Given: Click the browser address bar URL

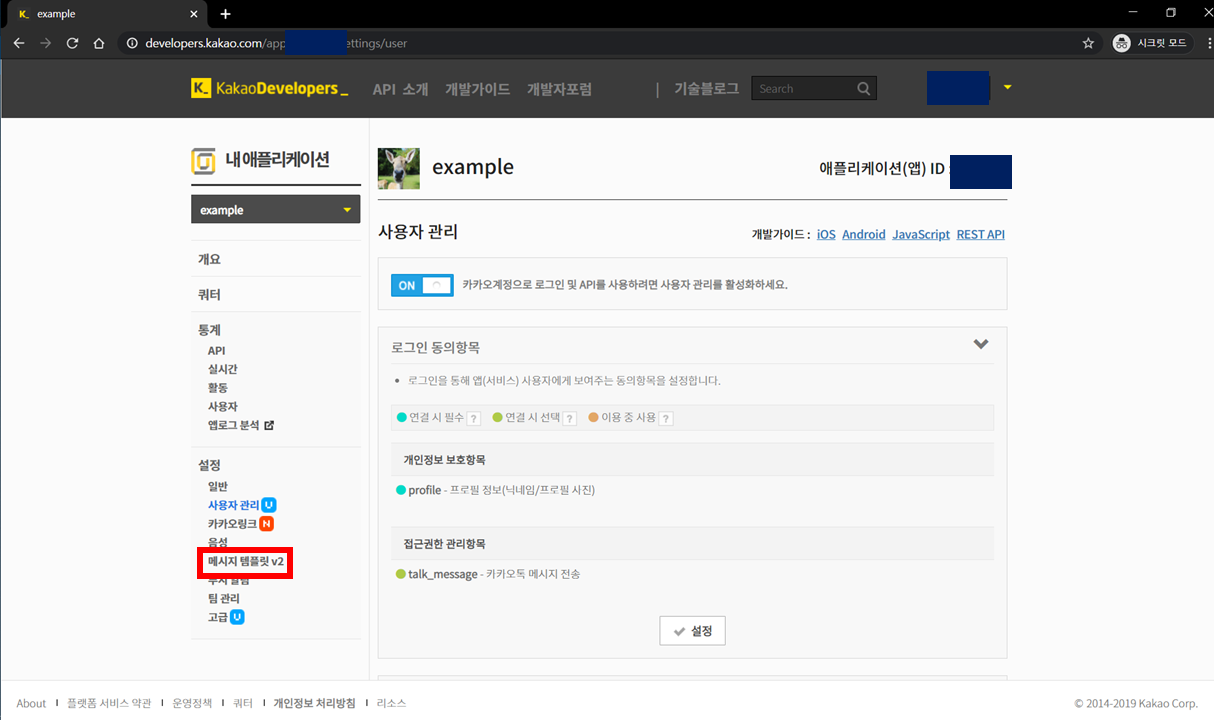Looking at the screenshot, I should pyautogui.click(x=276, y=44).
